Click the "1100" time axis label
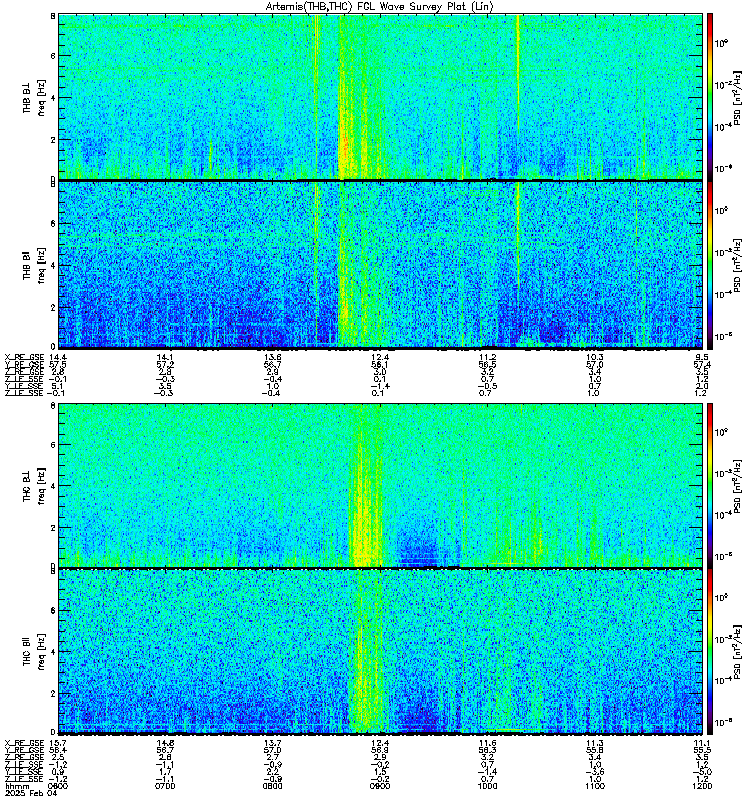 click(x=595, y=786)
